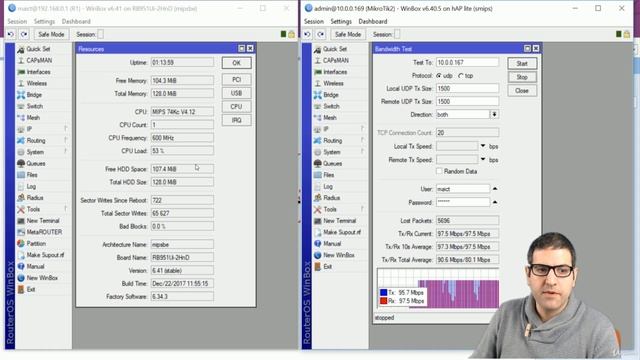Click USB button in Resources window
The width and height of the screenshot is (640, 360).
tap(236, 93)
